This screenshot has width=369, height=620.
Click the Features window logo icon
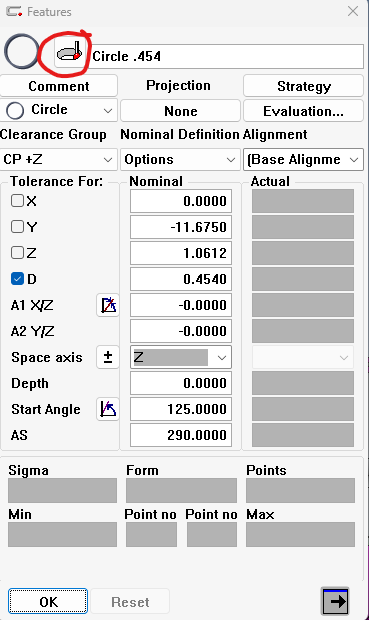[x=14, y=11]
